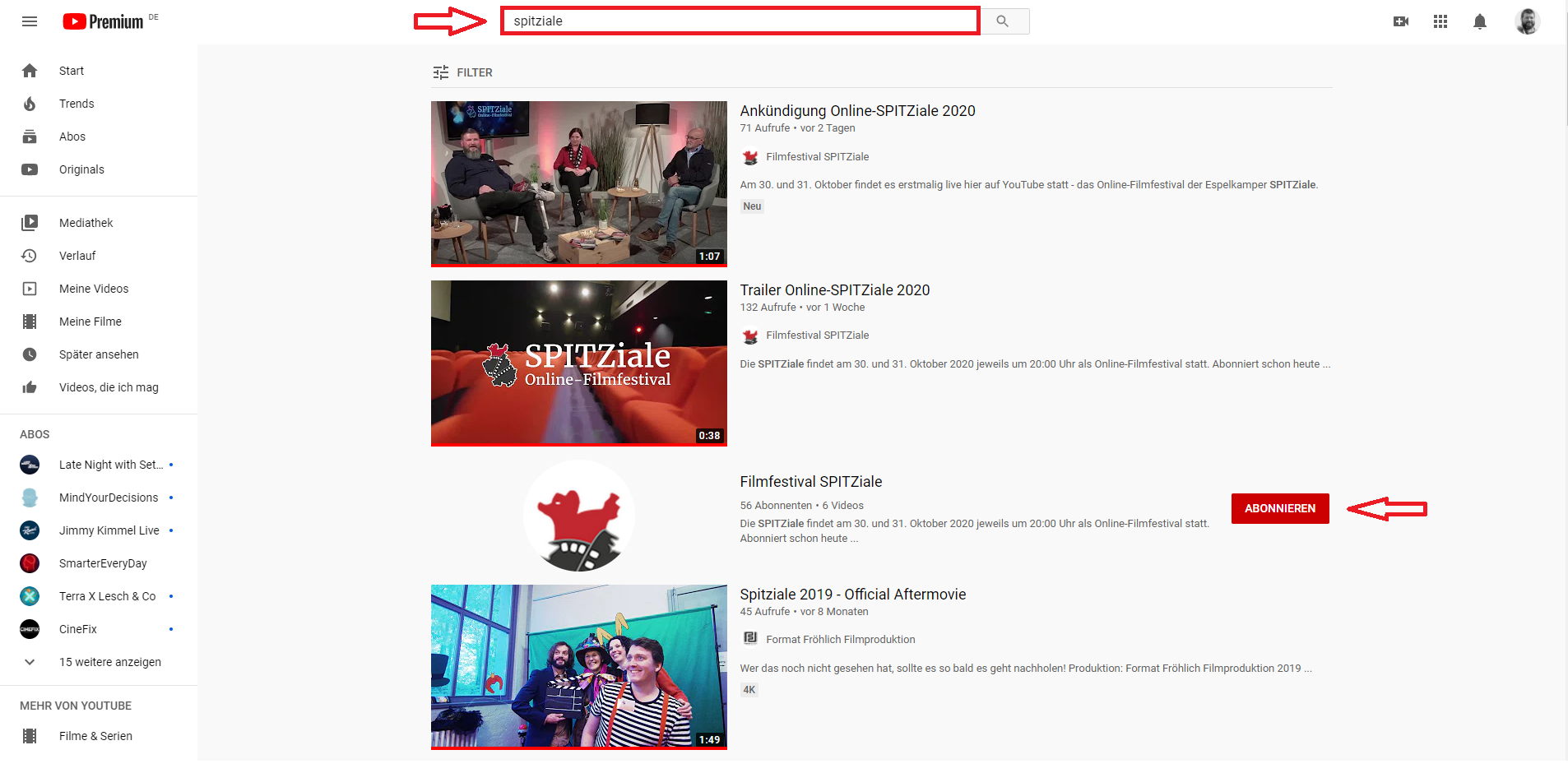This screenshot has width=1568, height=773.
Task: Click the CineFix channel avatar
Action: [x=30, y=629]
